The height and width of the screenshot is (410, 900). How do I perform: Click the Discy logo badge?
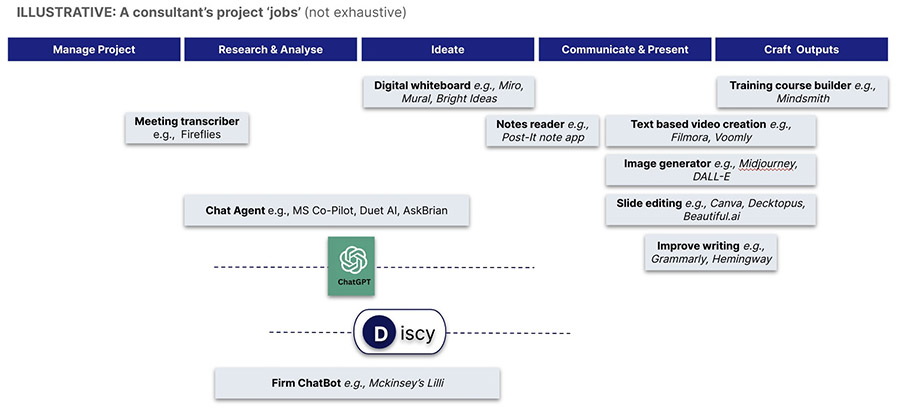click(399, 332)
